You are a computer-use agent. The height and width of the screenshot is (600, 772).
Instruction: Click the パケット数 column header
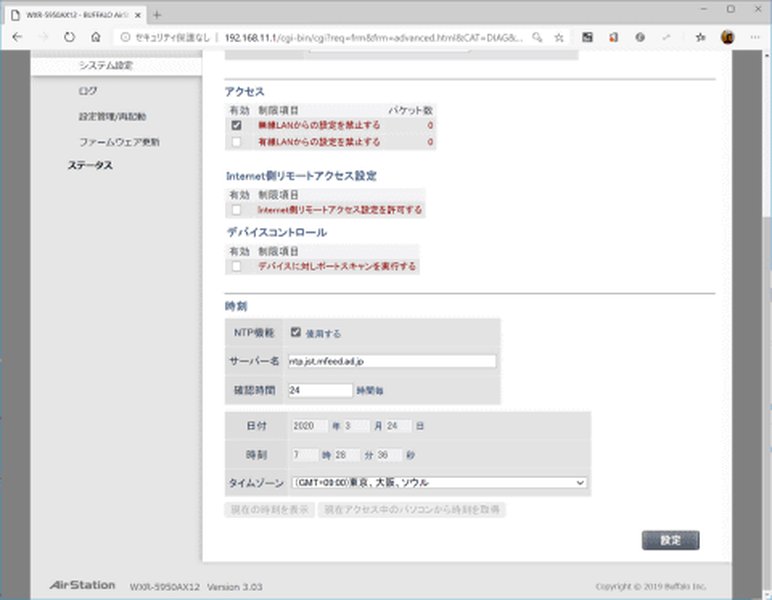click(411, 110)
